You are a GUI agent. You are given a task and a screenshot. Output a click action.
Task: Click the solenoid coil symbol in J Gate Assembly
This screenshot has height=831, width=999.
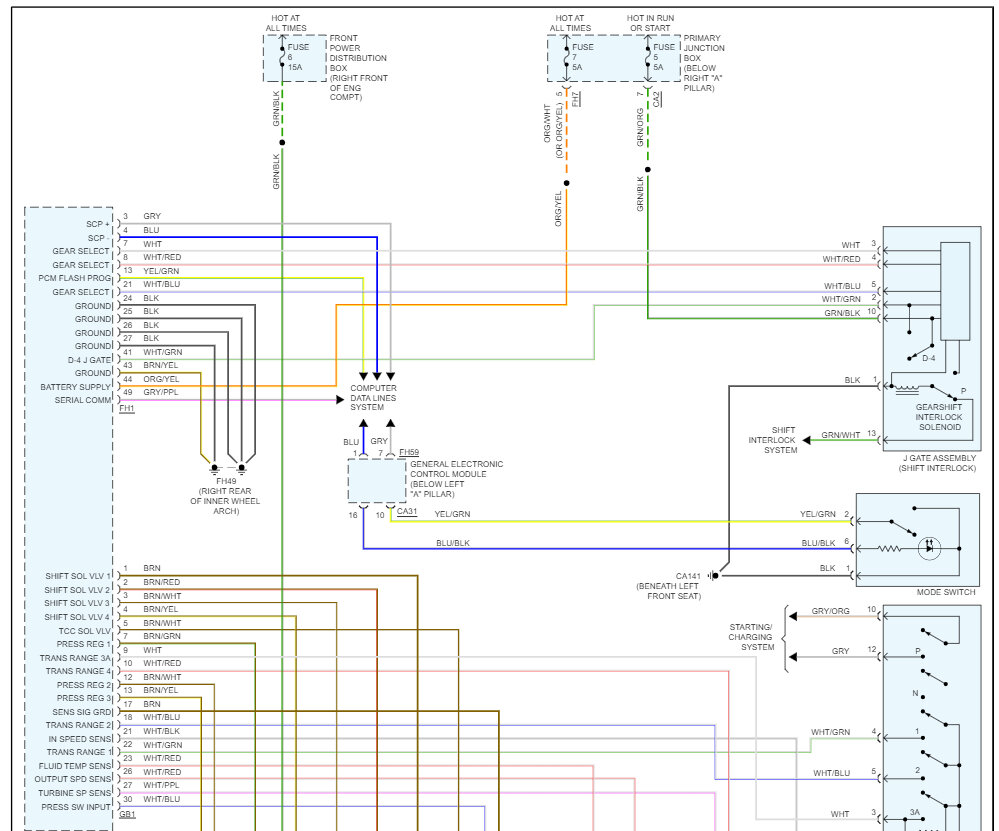coord(905,387)
